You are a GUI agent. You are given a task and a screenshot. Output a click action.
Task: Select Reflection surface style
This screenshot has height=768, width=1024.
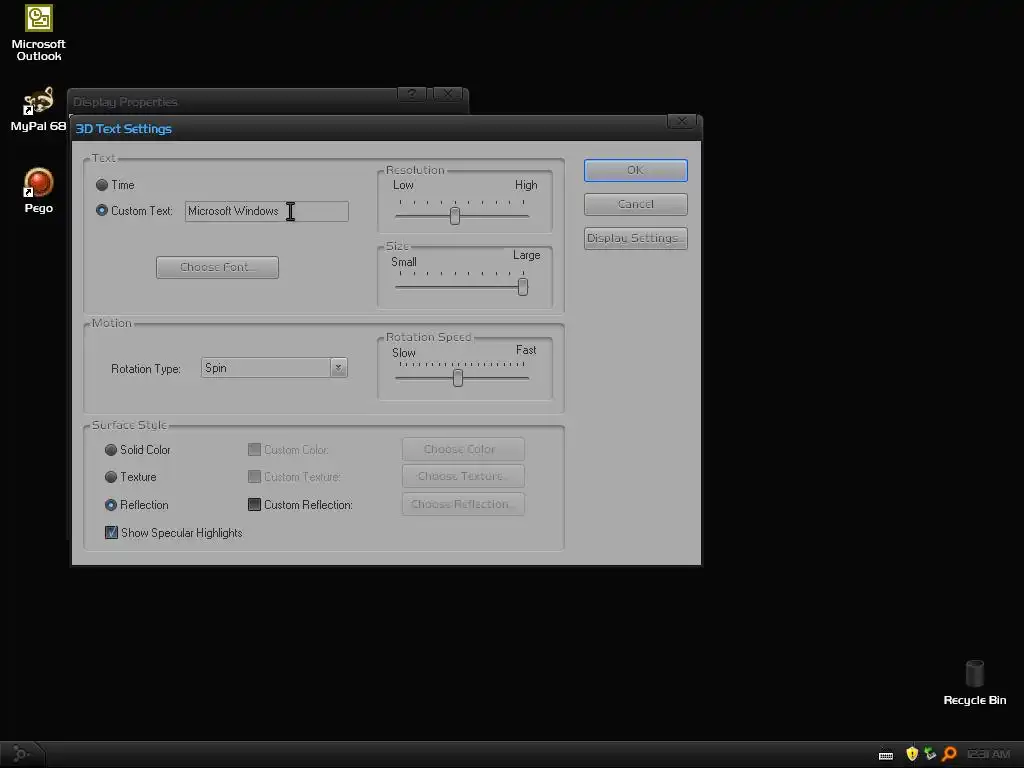(x=110, y=505)
